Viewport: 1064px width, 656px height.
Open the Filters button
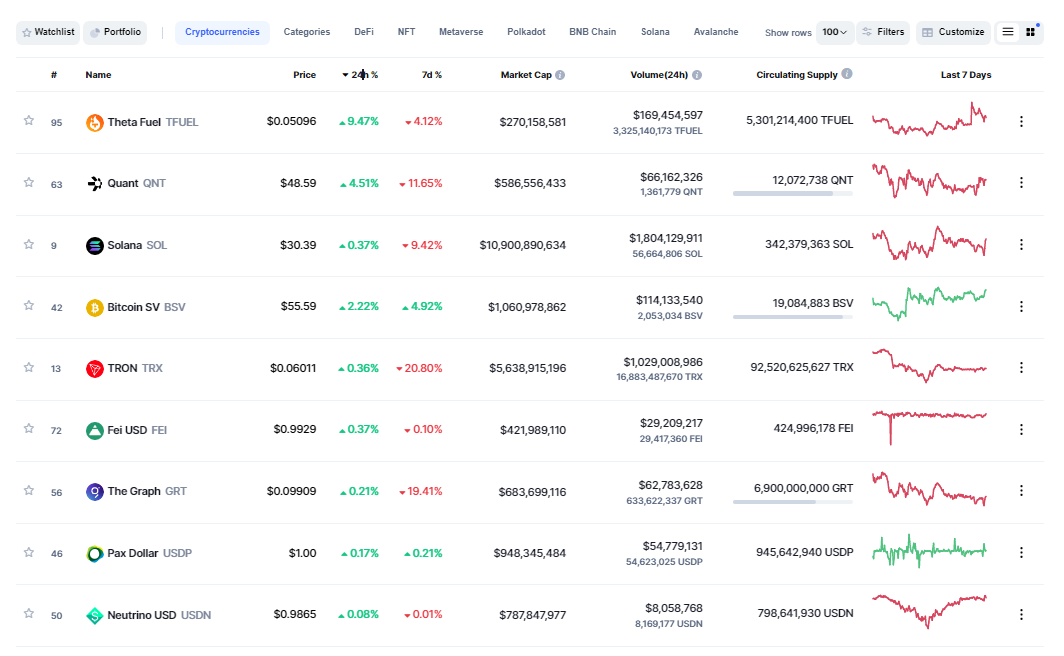[x=883, y=32]
